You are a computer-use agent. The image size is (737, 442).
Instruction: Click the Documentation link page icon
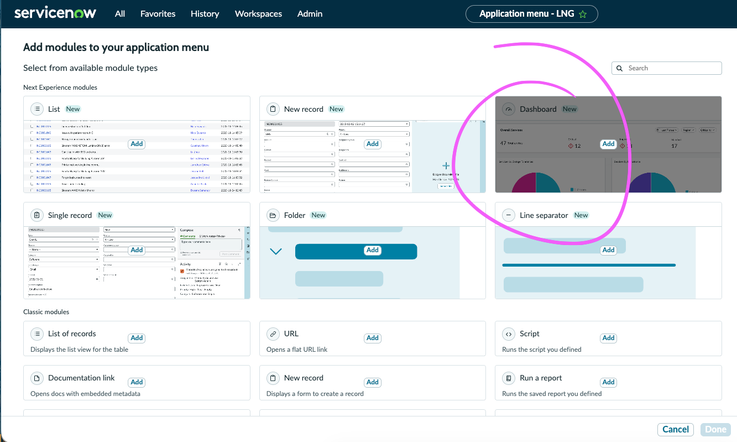tap(37, 378)
